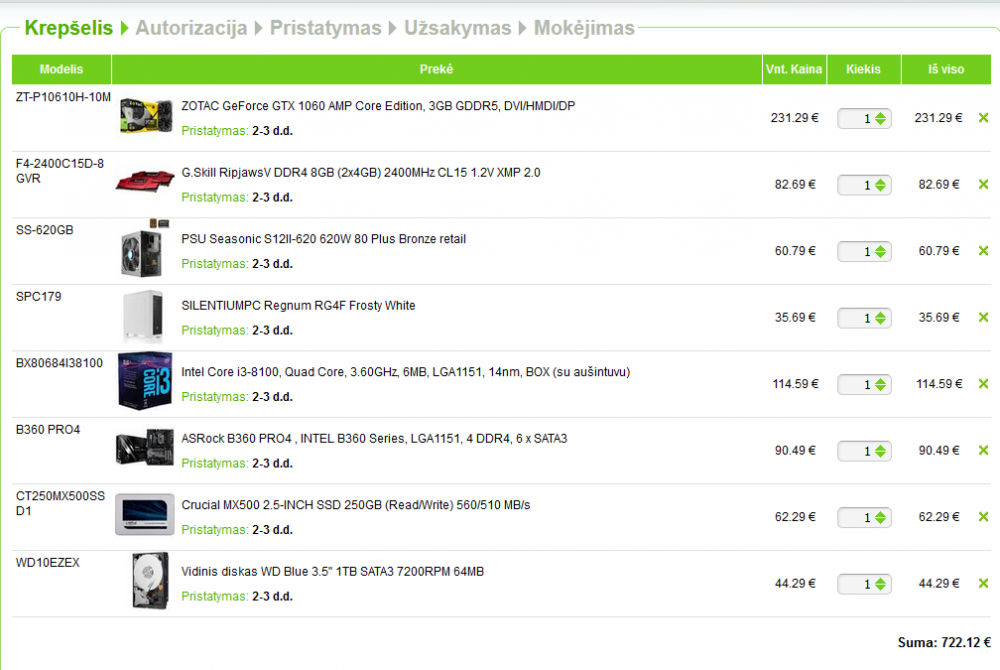Select model code WD10EZEX
This screenshot has height=670, width=1000.
pyautogui.click(x=48, y=562)
